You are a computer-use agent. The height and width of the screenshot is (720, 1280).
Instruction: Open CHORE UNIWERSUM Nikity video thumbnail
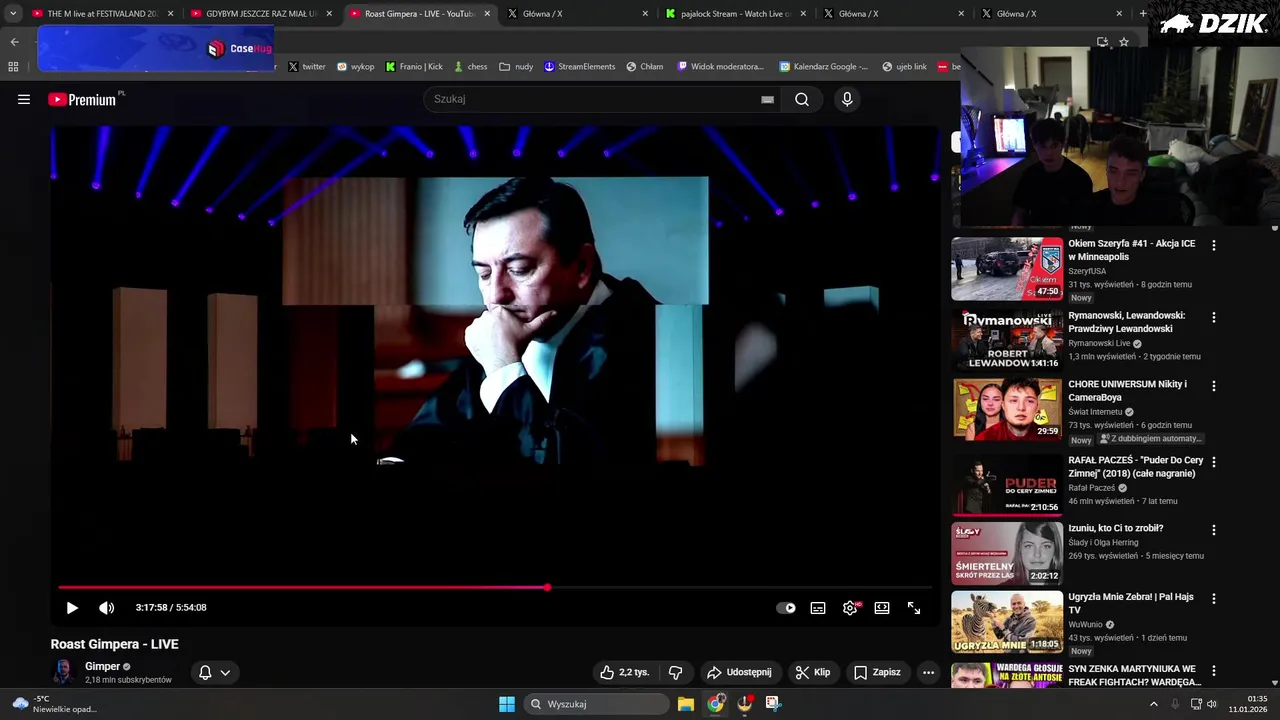[x=1007, y=409]
